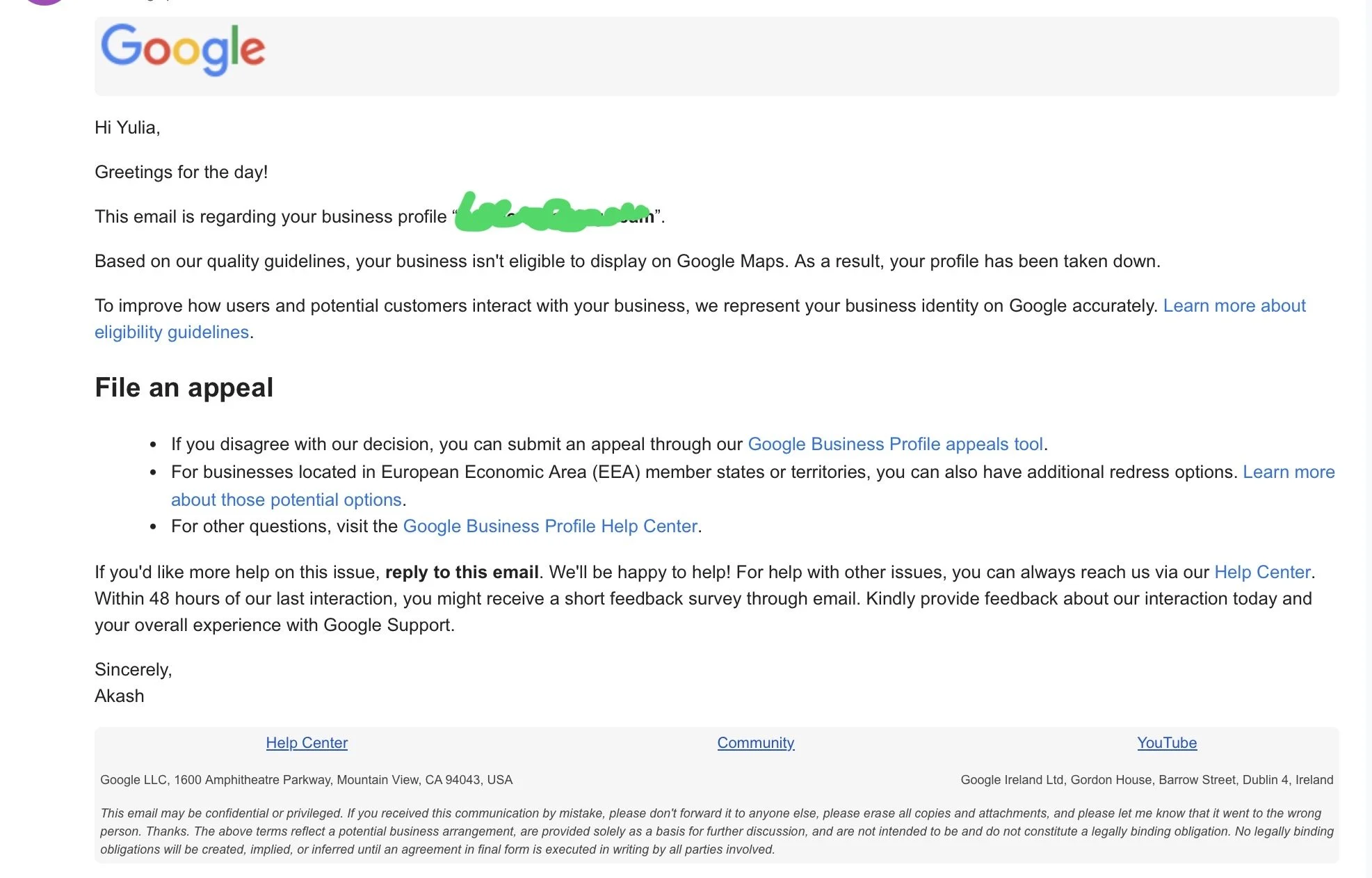This screenshot has height=878, width=1372.
Task: Open the Google Business Profile appeals tool link
Action: (x=895, y=445)
